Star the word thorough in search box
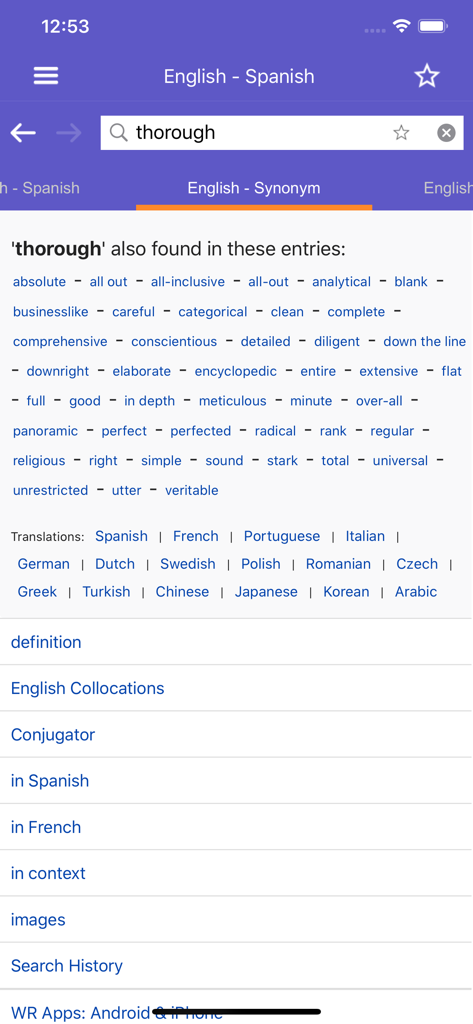Viewport: 473px width, 1024px height. (401, 133)
